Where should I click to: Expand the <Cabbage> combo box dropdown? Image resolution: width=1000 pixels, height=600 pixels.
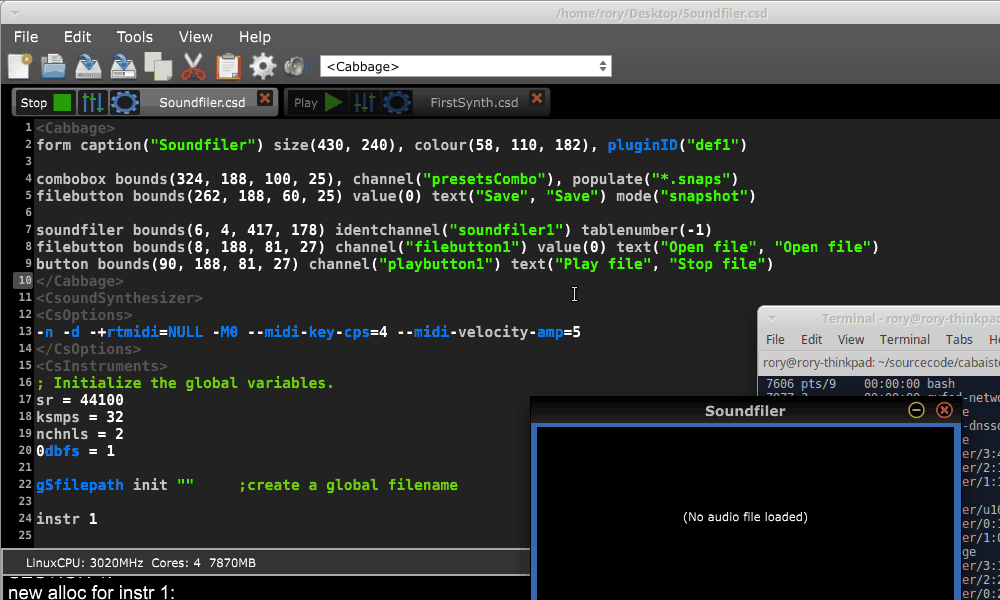pyautogui.click(x=602, y=66)
